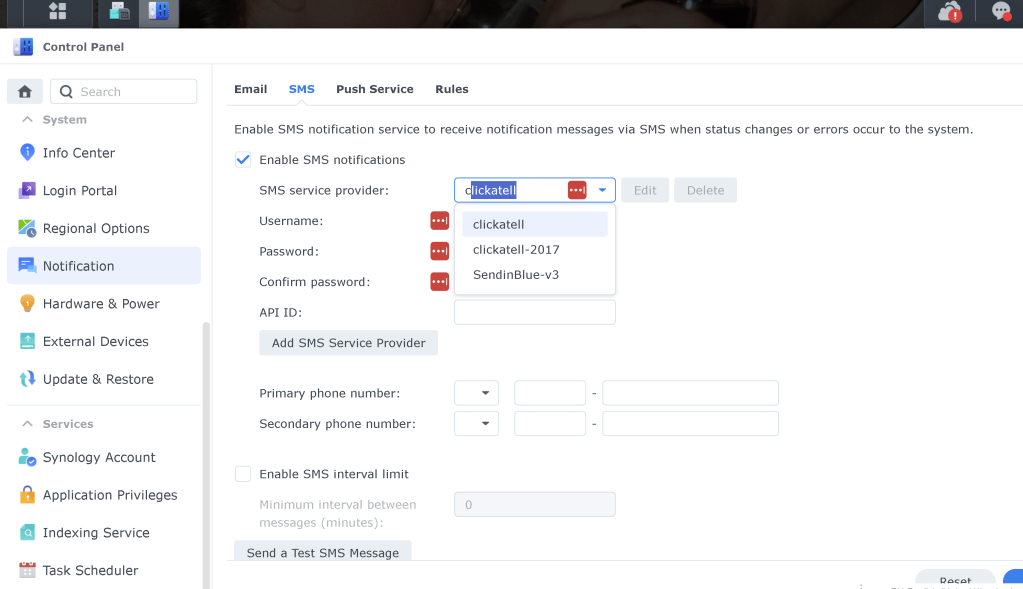The width and height of the screenshot is (1023, 589).
Task: Click the Delete provider button
Action: 705,190
